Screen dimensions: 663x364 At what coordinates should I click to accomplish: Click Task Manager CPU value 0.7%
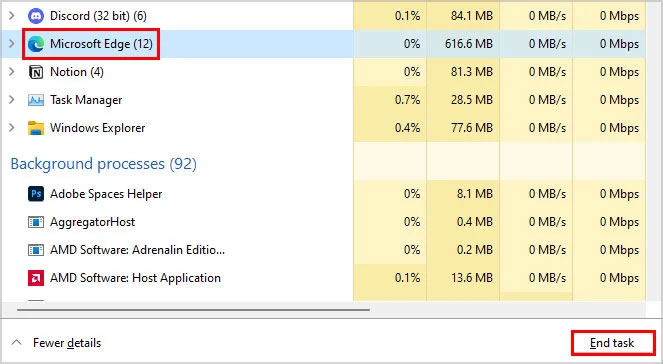coord(407,100)
